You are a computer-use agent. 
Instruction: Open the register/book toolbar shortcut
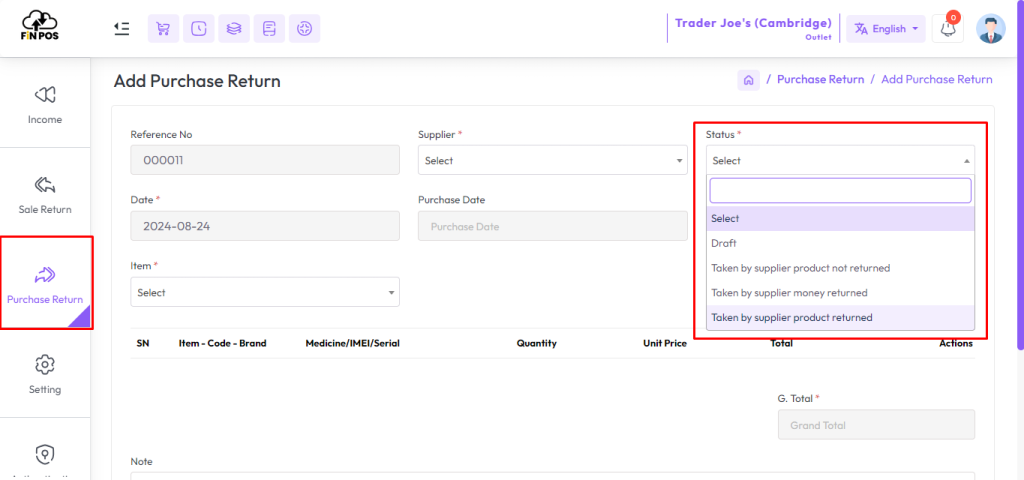coord(269,29)
